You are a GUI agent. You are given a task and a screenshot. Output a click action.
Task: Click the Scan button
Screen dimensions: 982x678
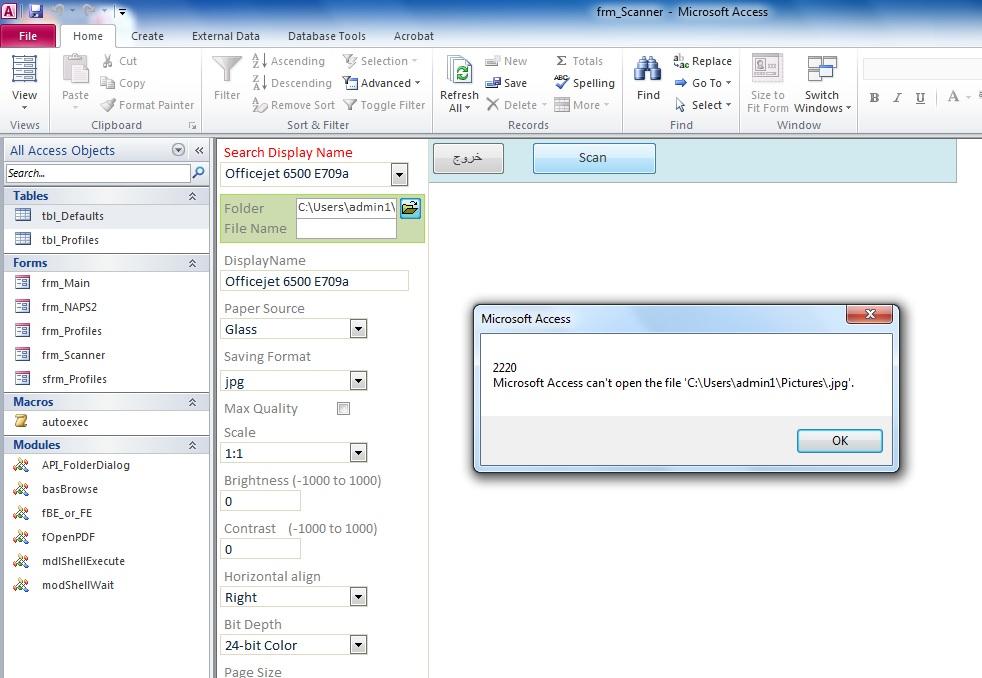pyautogui.click(x=594, y=158)
